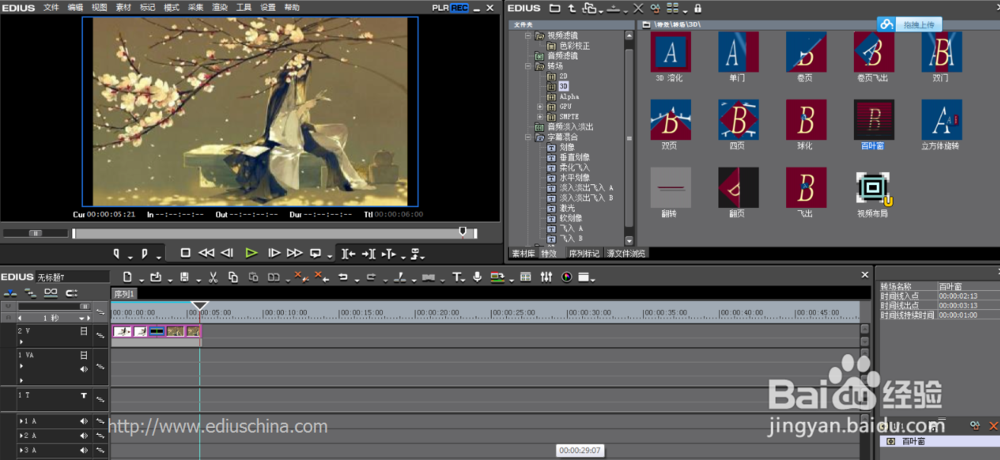The width and height of the screenshot is (1000, 460).
Task: Click the lock icon in effects panel toolbar
Action: [x=698, y=8]
